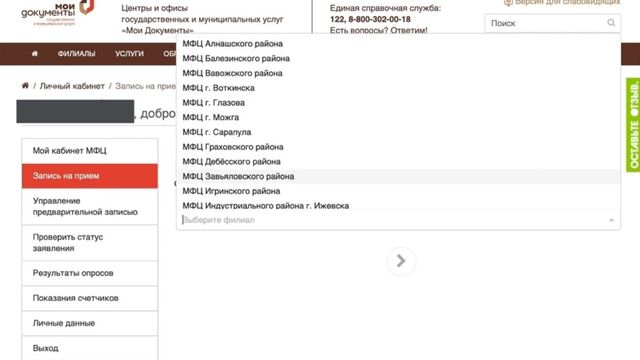The image size is (640, 360).
Task: Select МФЦ г. Глазова
Action: [x=399, y=102]
